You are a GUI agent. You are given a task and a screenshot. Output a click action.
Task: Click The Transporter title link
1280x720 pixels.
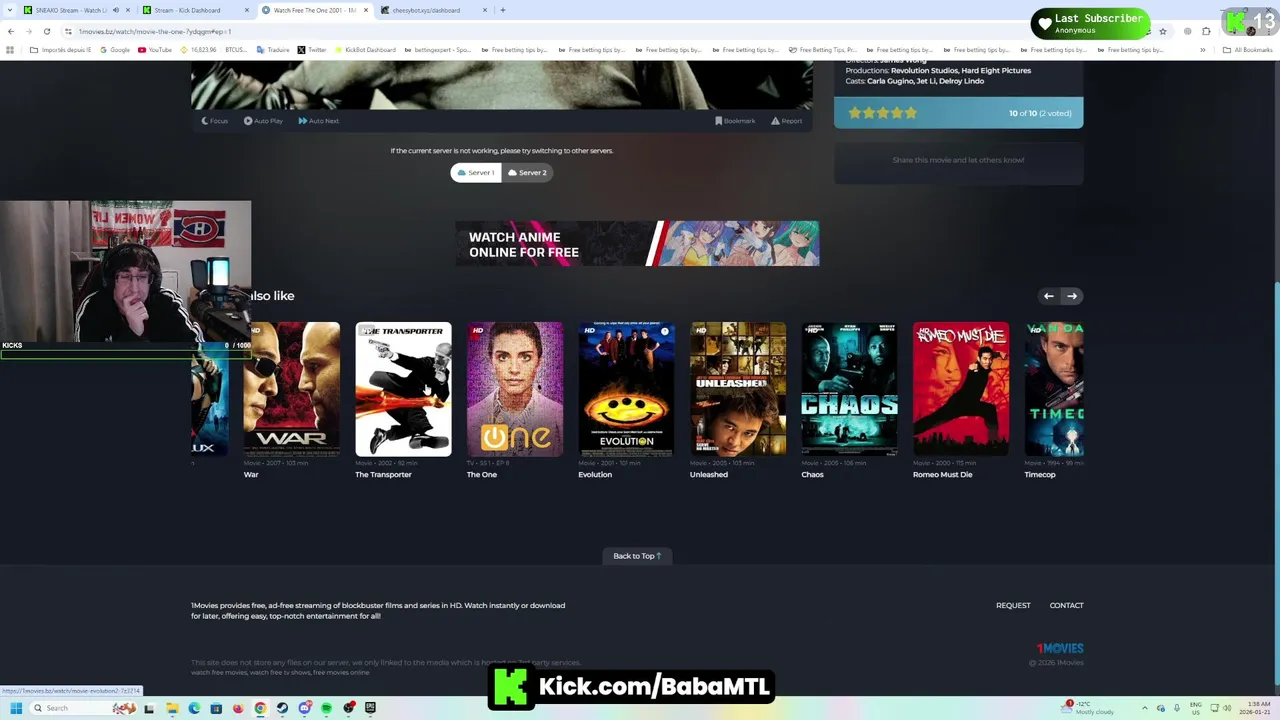tap(383, 475)
